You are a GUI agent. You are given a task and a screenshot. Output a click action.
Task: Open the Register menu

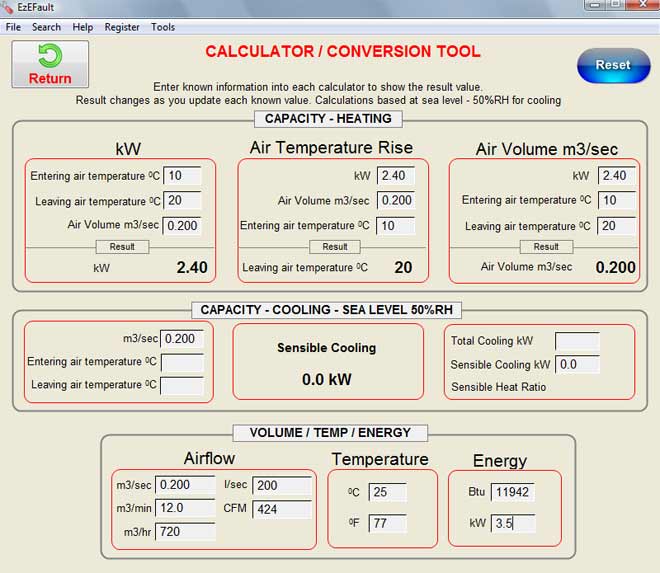pos(122,27)
